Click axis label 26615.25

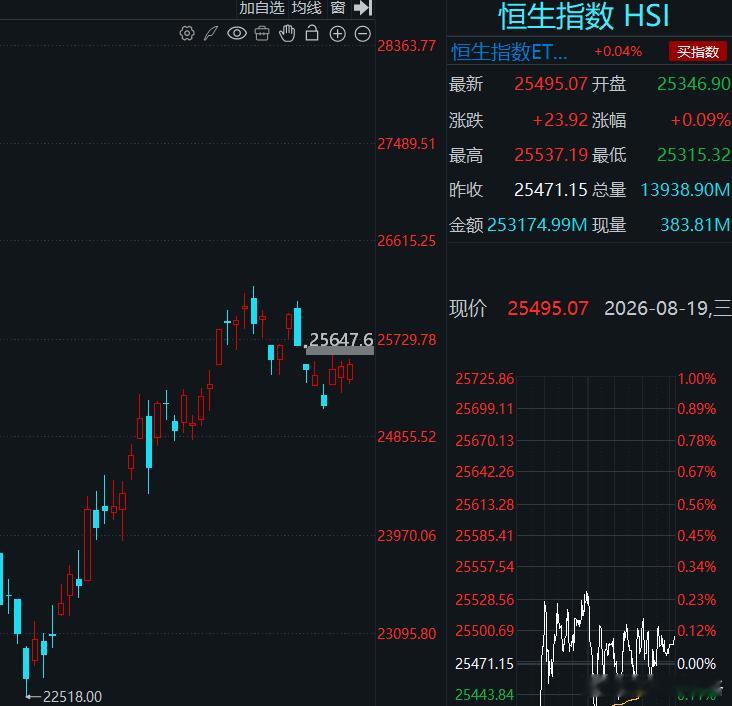click(x=406, y=241)
